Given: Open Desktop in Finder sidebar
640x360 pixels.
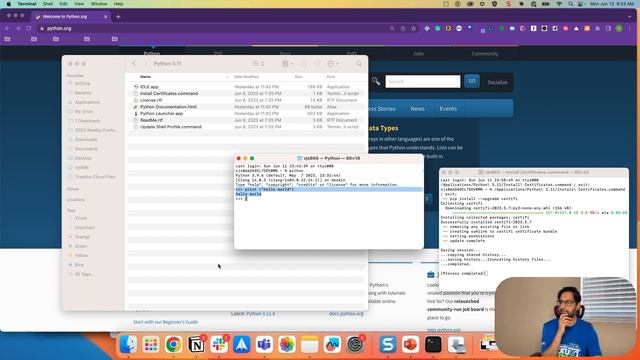Looking at the screenshot, I should [83, 158].
